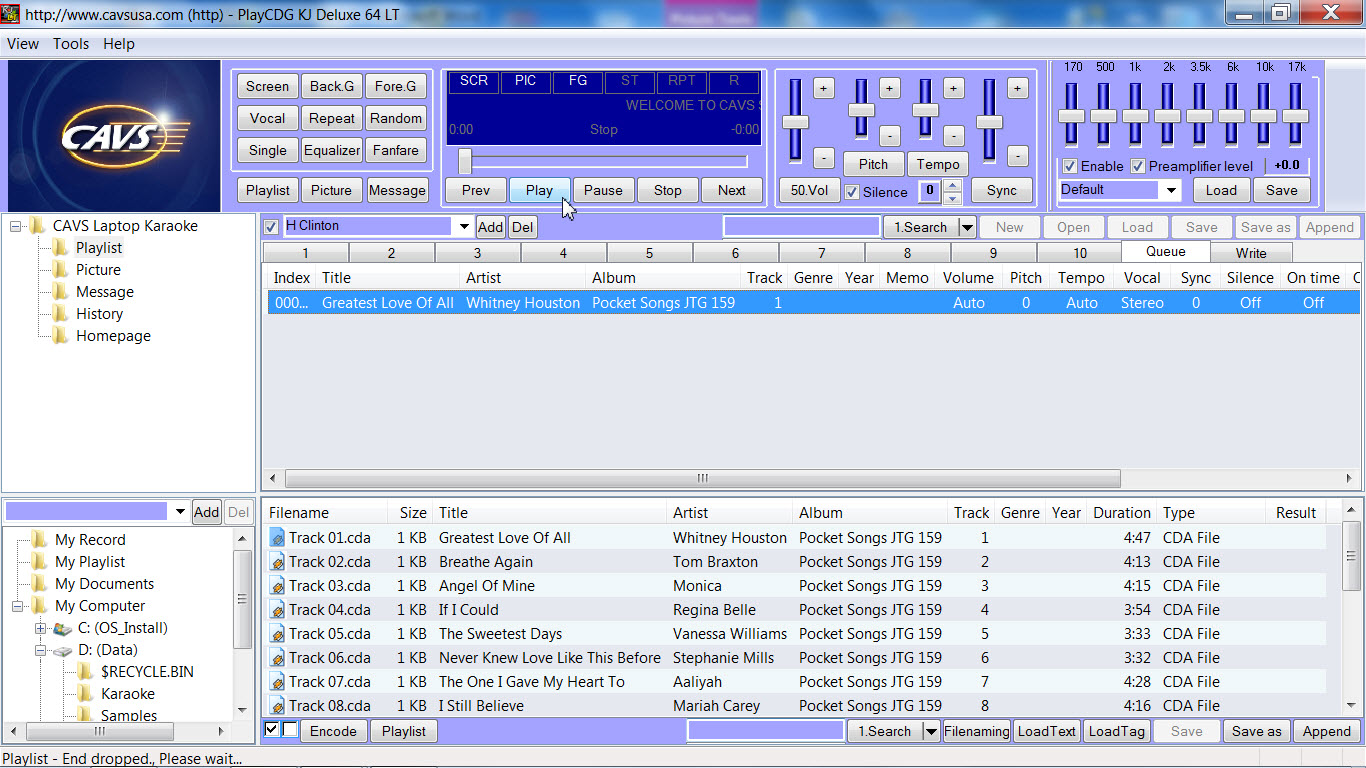Image resolution: width=1366 pixels, height=768 pixels.
Task: Click the Play button
Action: click(x=539, y=190)
